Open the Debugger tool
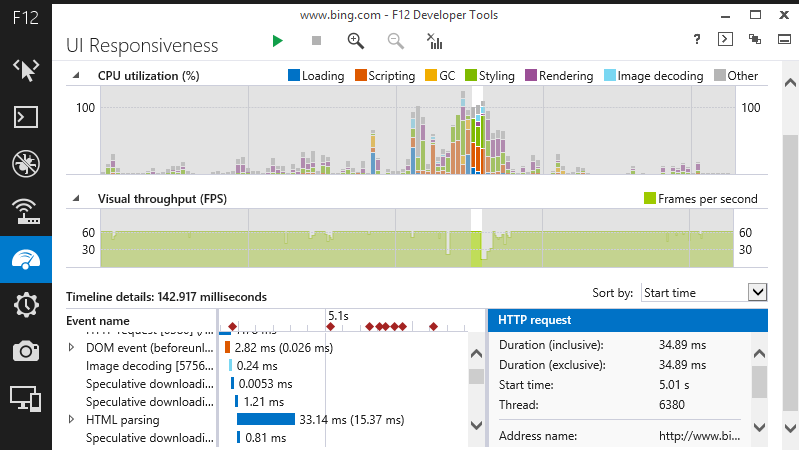Image resolution: width=799 pixels, height=450 pixels. (x=25, y=164)
